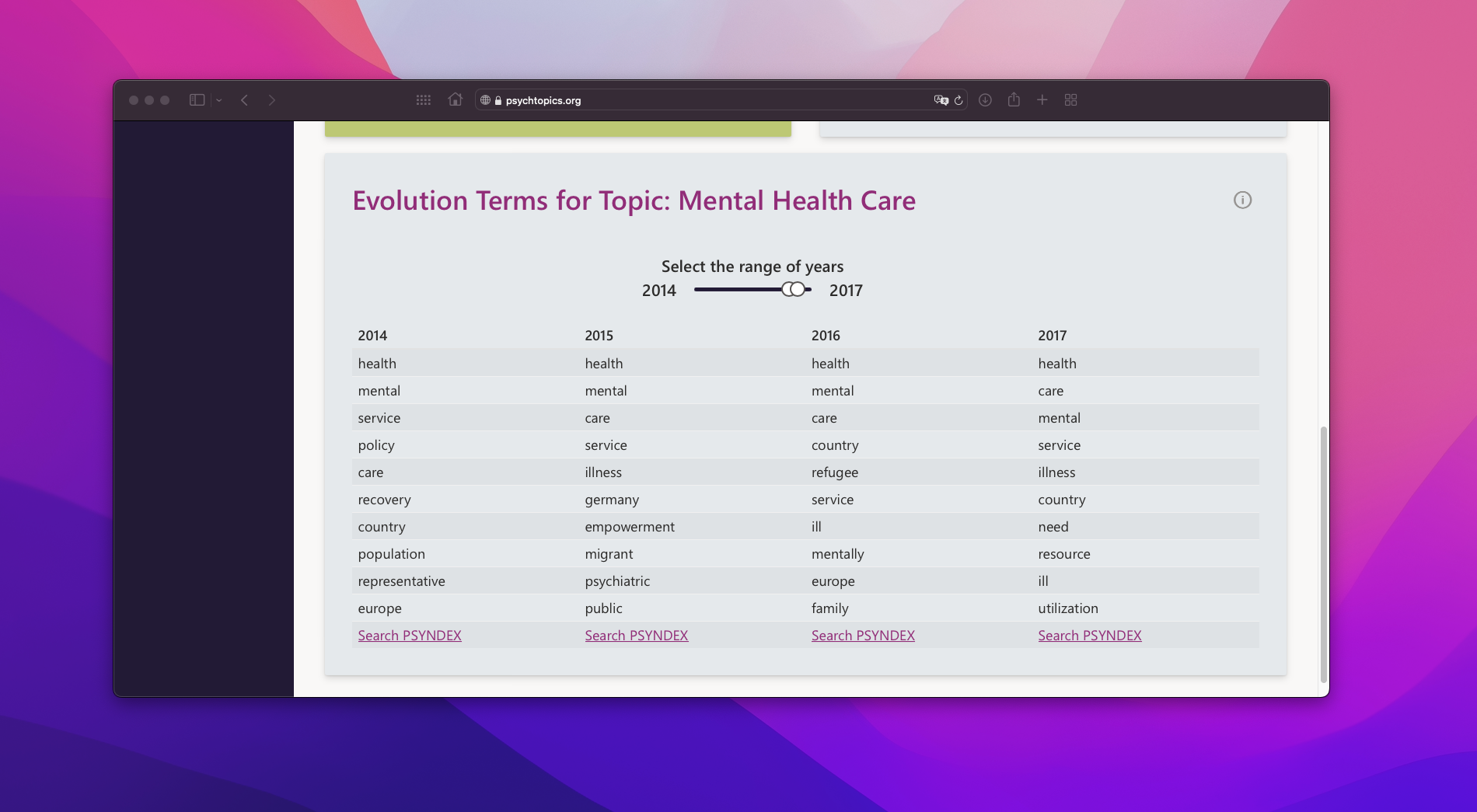The height and width of the screenshot is (812, 1477).
Task: Click the psychtopics.org address bar
Action: pos(700,100)
